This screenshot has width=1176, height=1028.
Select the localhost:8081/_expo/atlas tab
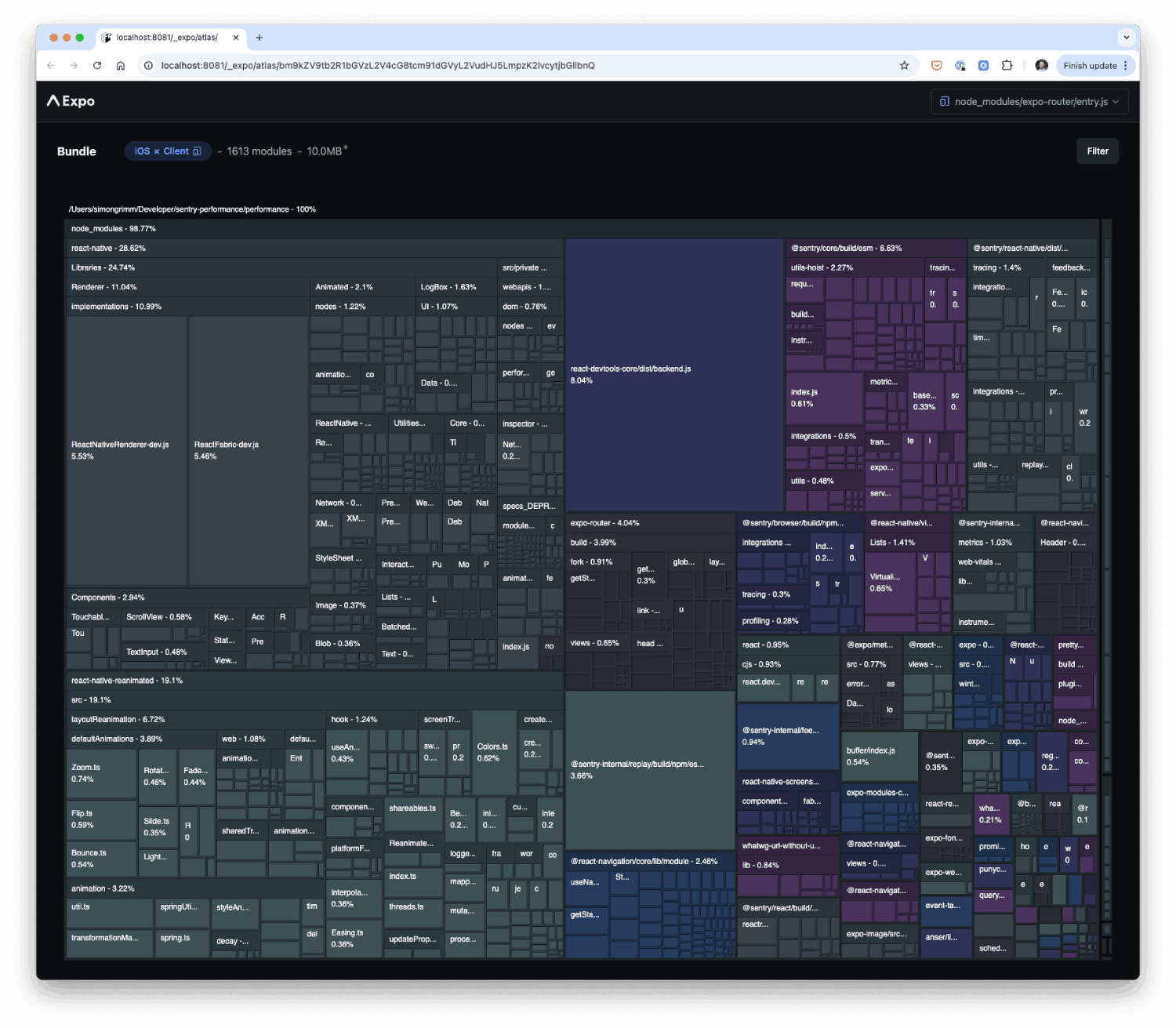(171, 38)
